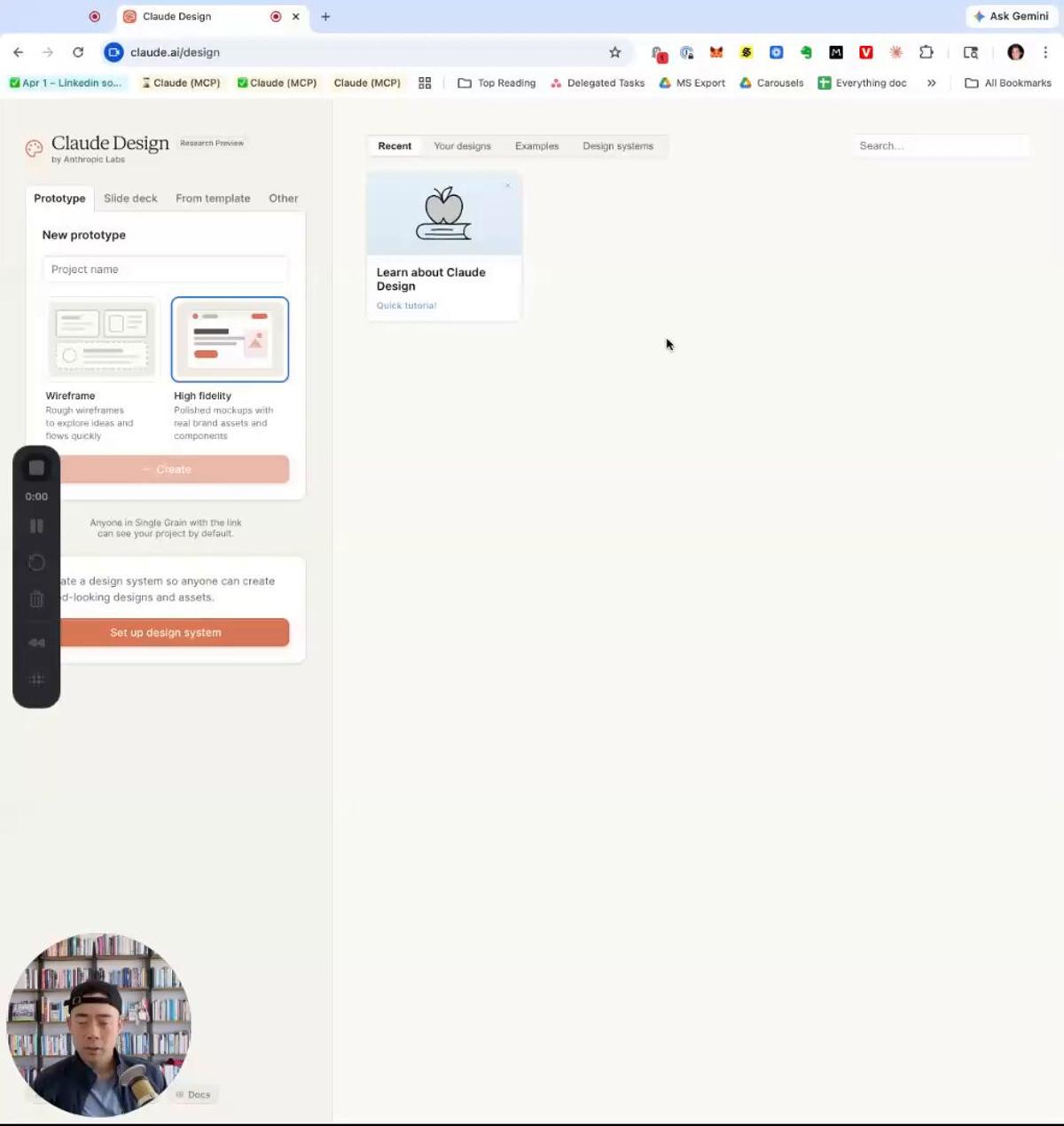Open the Top Reading bookmark folder
The image size is (1064, 1126).
pyautogui.click(x=497, y=83)
